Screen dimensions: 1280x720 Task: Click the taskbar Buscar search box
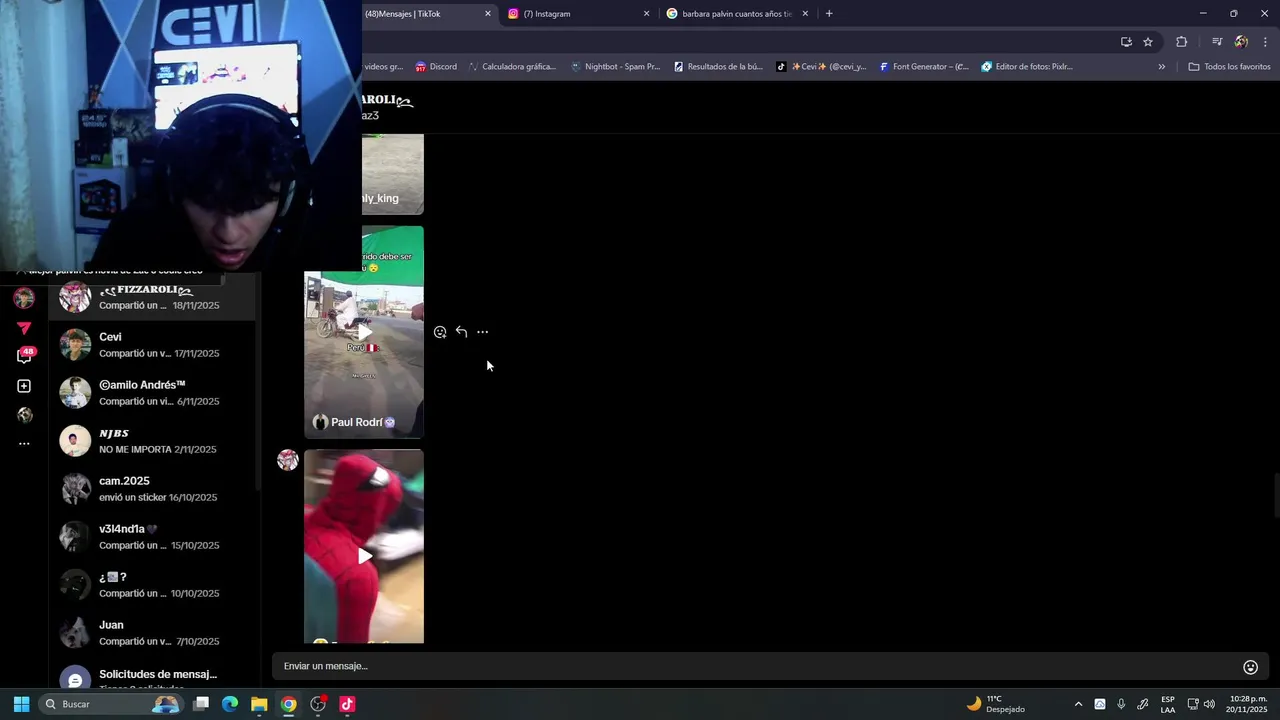point(110,704)
